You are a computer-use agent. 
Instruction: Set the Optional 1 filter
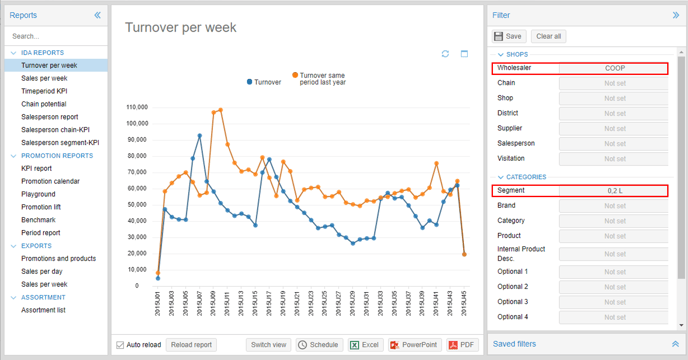(x=613, y=272)
